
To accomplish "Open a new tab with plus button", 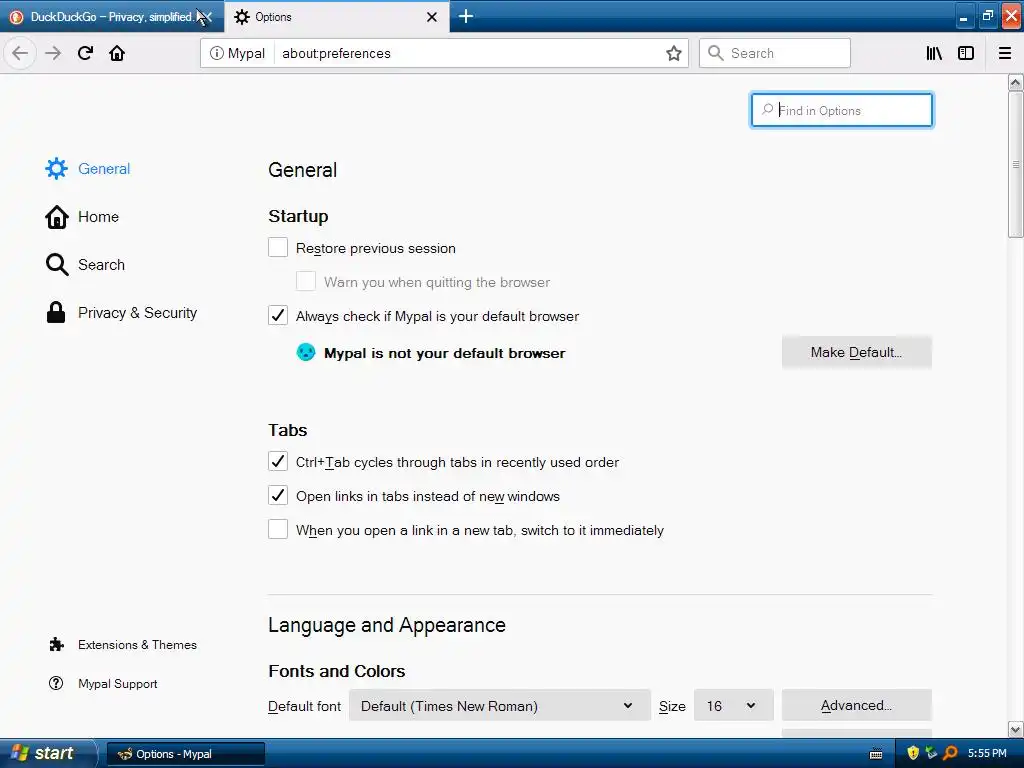I will coord(466,16).
